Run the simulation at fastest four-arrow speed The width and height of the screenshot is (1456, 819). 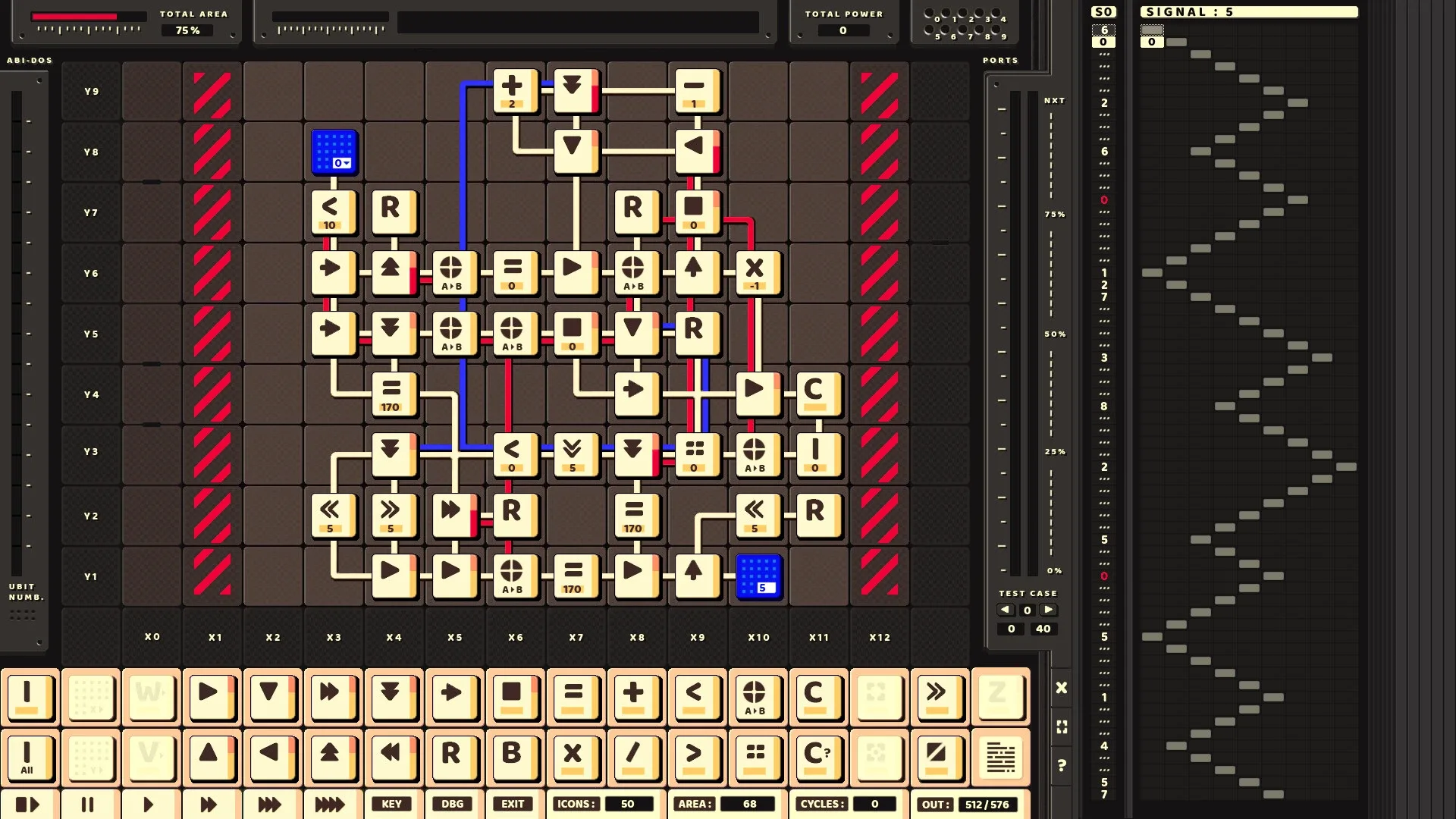click(330, 804)
